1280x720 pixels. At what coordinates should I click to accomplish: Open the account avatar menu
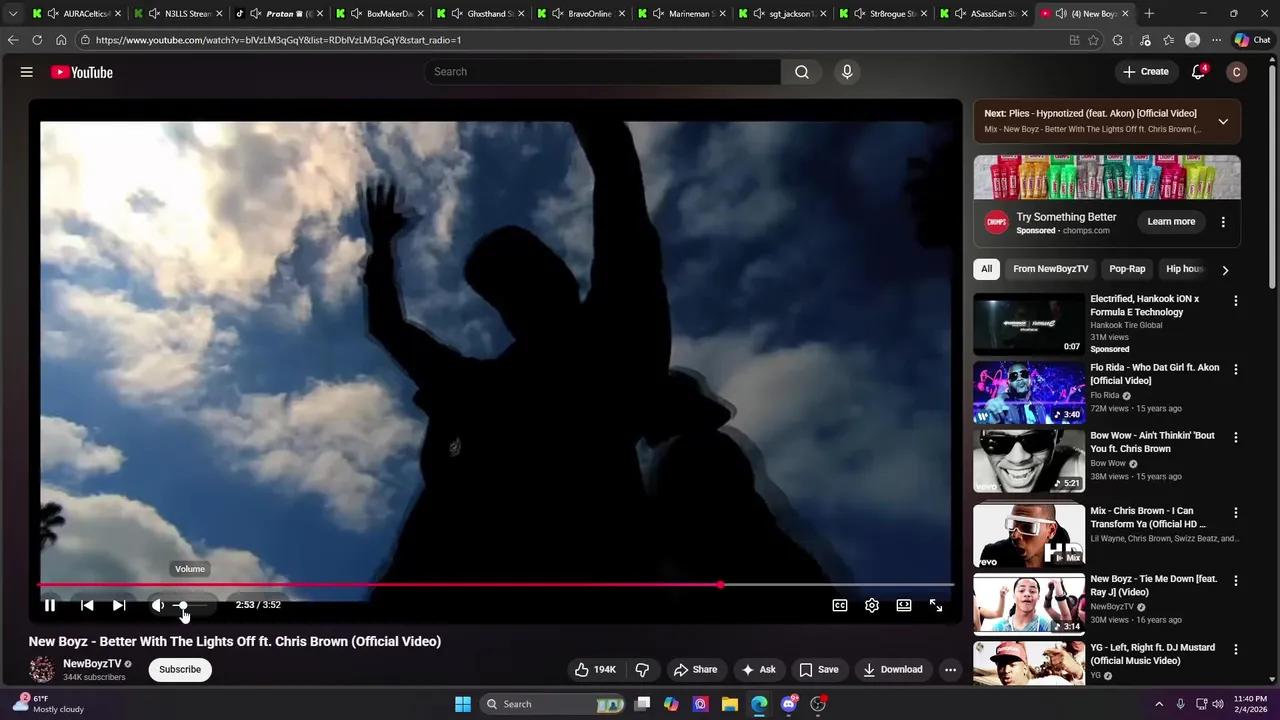(1237, 72)
